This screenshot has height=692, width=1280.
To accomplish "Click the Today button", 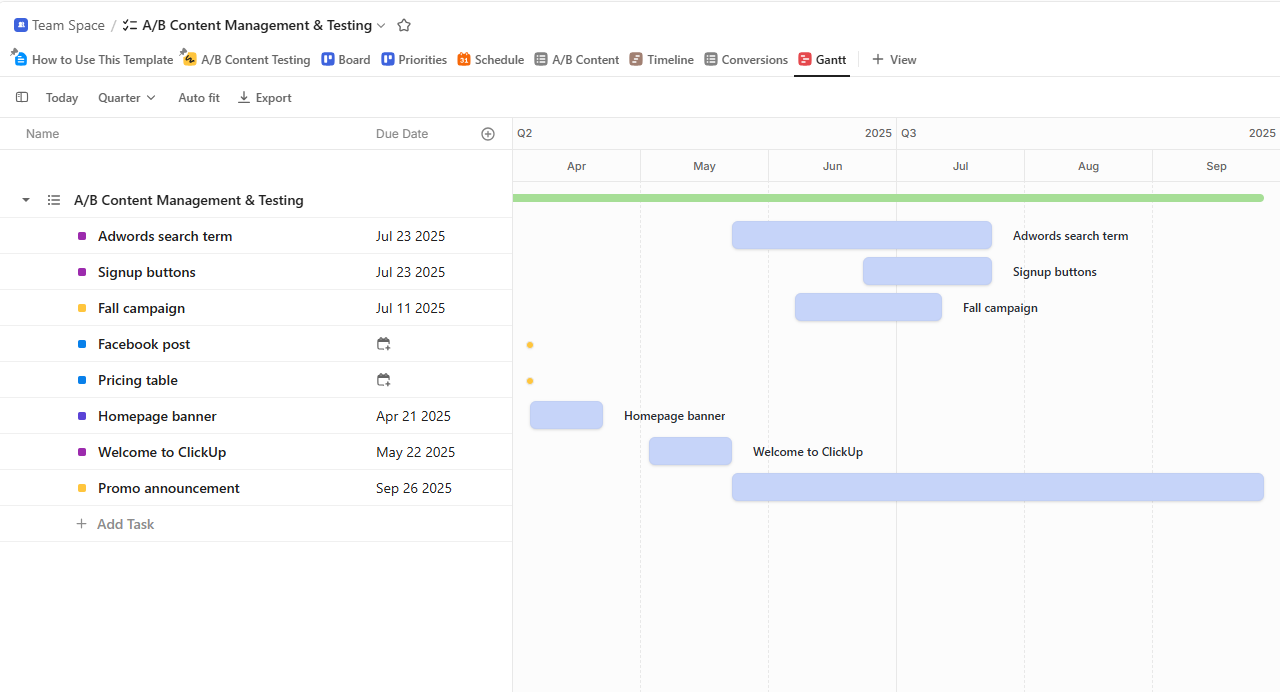I will pos(61,97).
